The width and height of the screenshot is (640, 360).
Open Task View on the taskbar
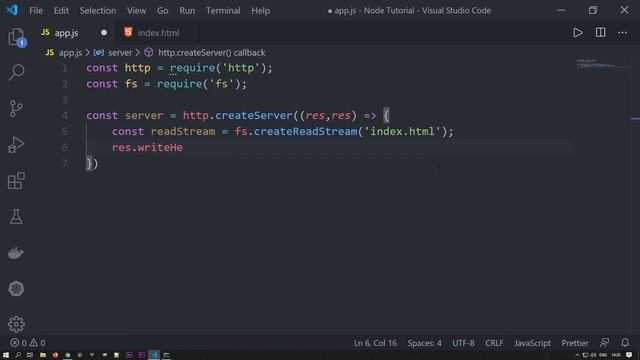coord(30,355)
